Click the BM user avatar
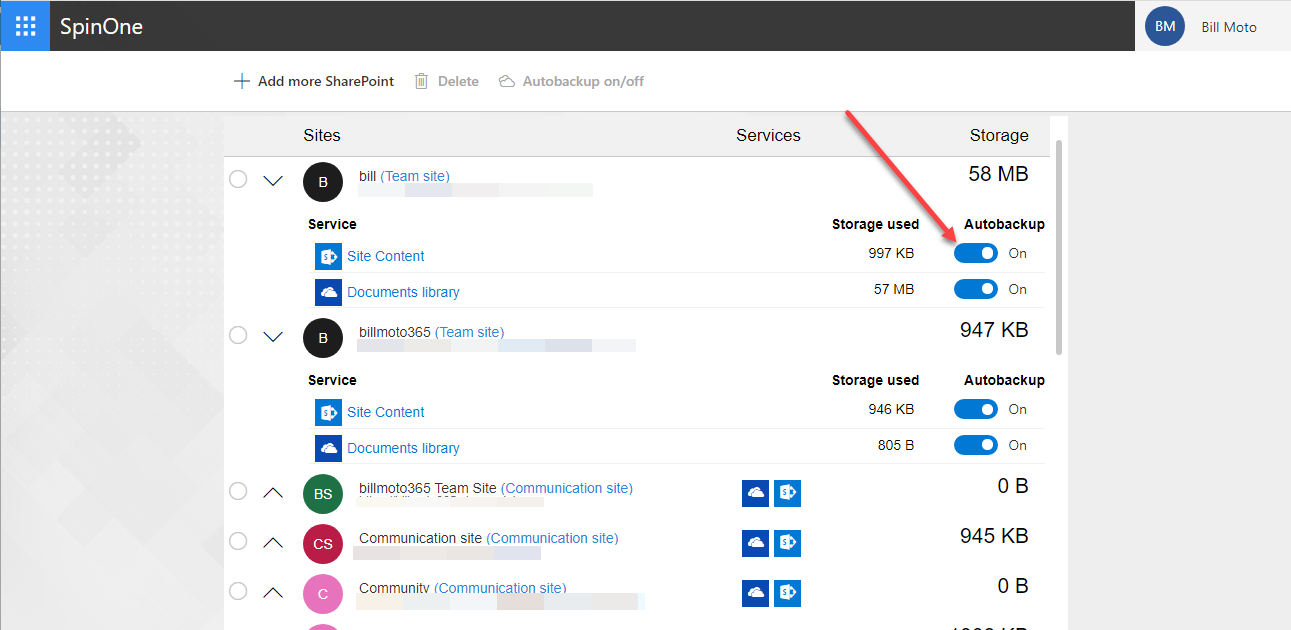Viewport: 1291px width, 630px height. pyautogui.click(x=1165, y=26)
